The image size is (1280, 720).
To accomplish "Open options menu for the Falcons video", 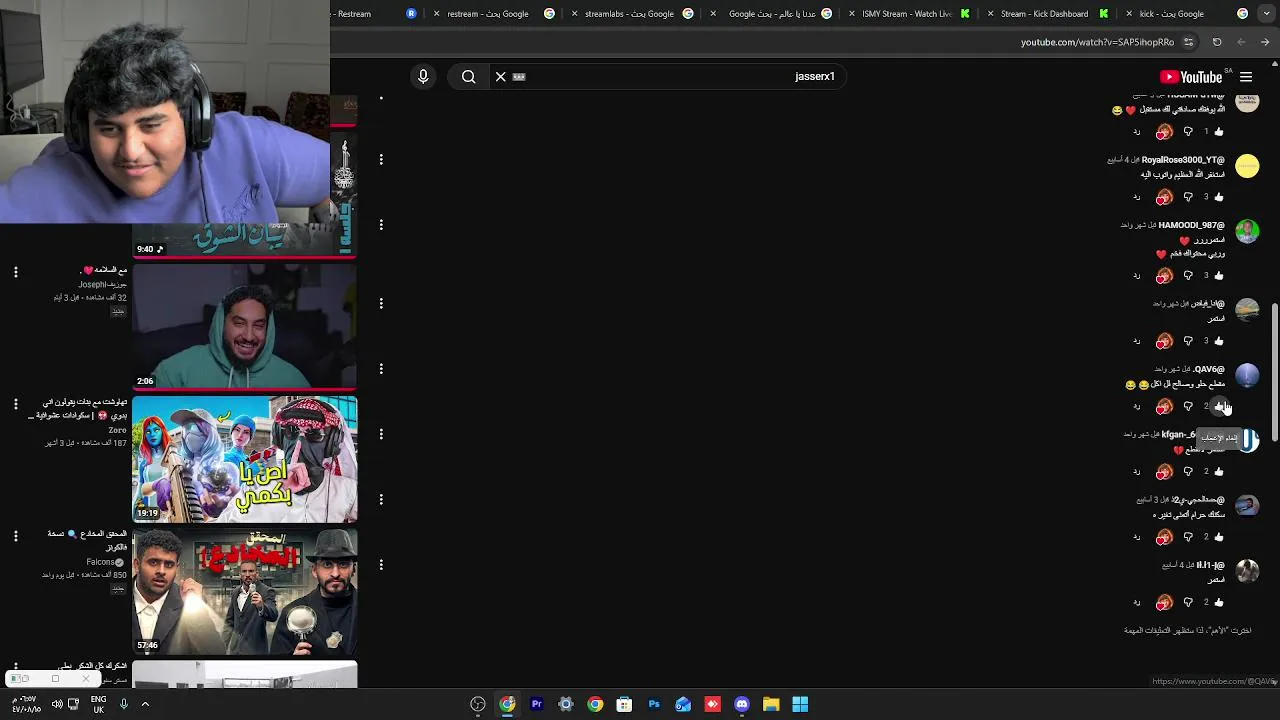I will pos(15,536).
